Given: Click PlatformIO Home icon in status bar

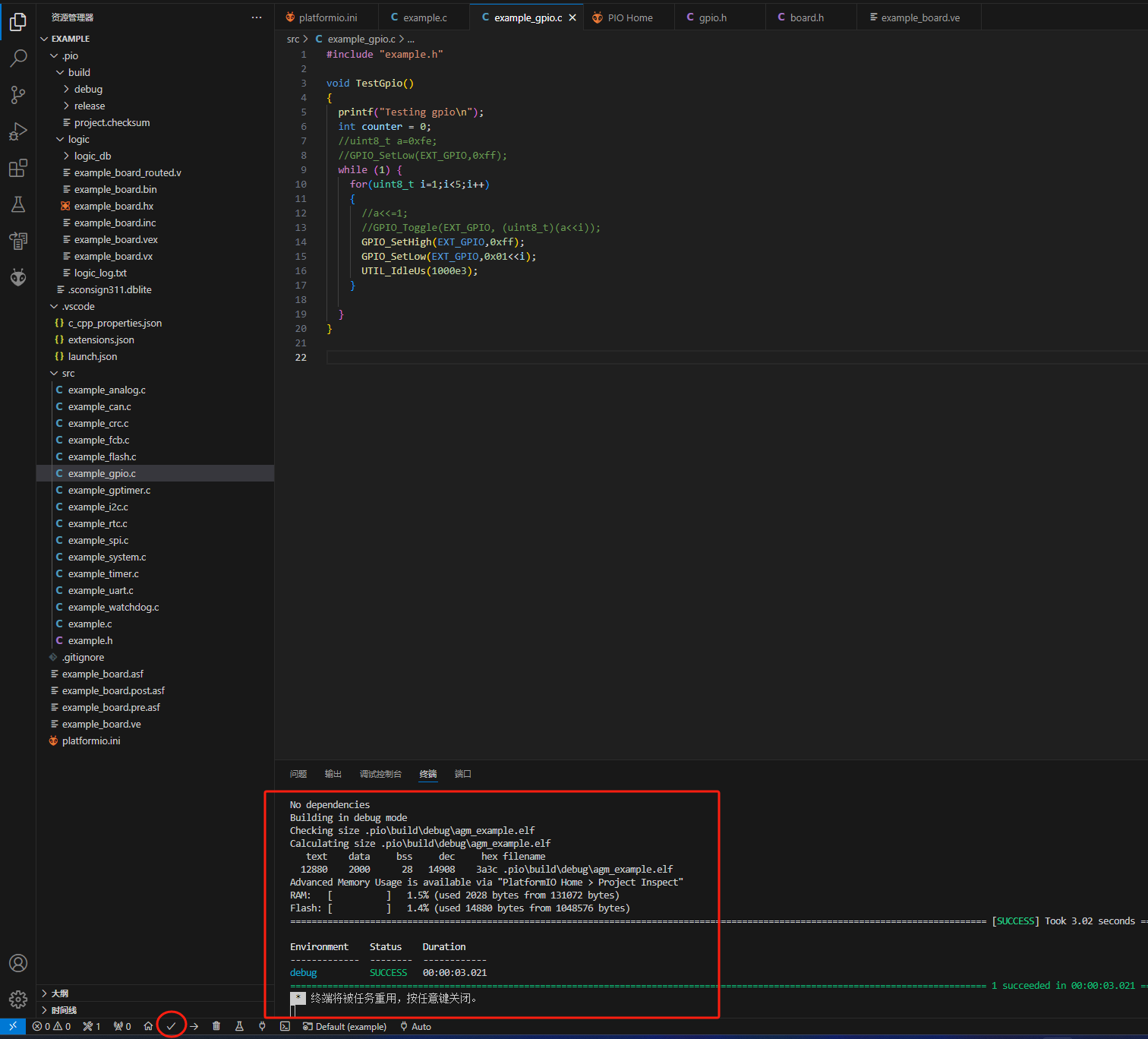Looking at the screenshot, I should click(148, 1026).
